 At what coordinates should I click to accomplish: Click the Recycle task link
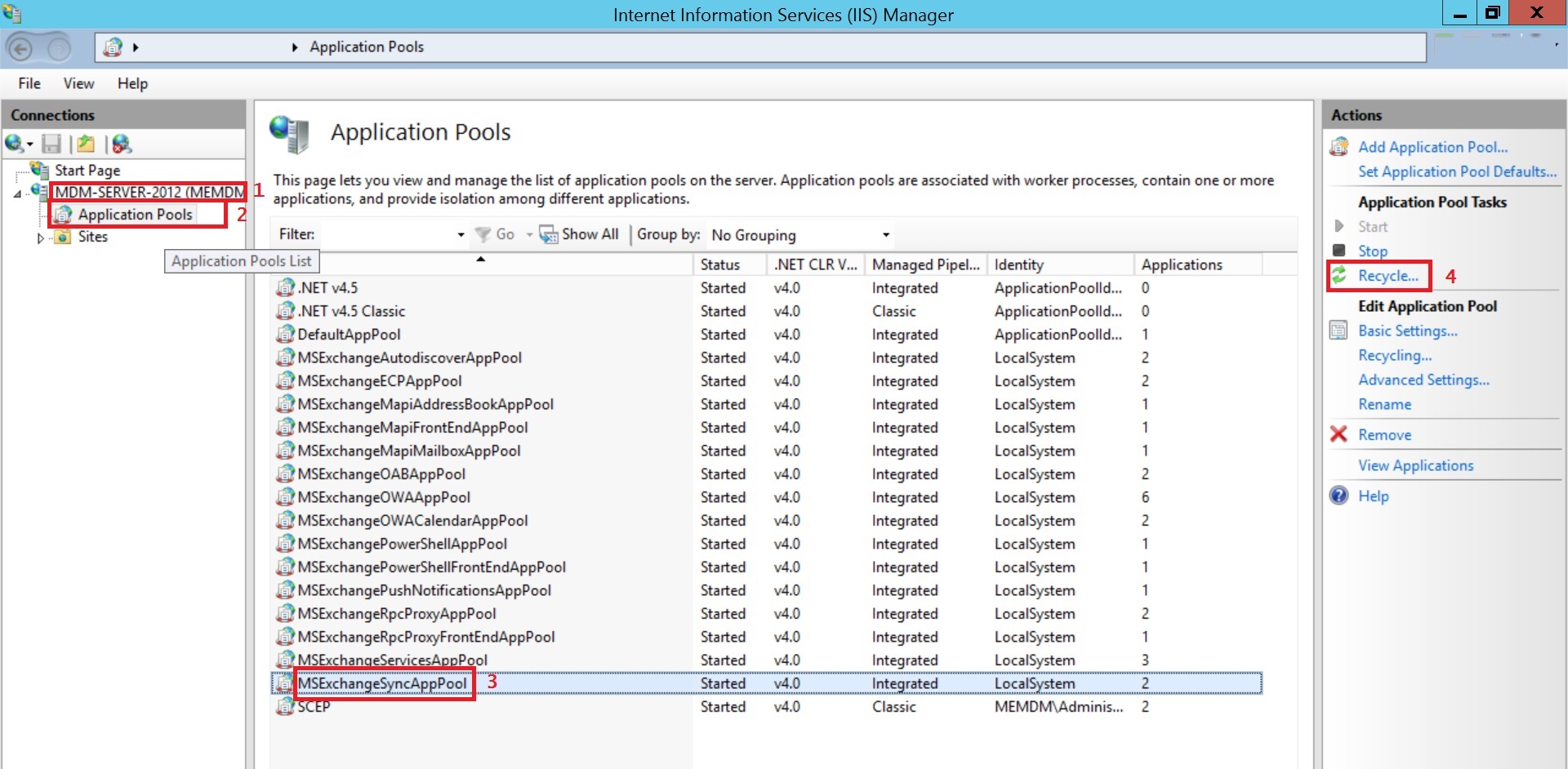point(1388,275)
